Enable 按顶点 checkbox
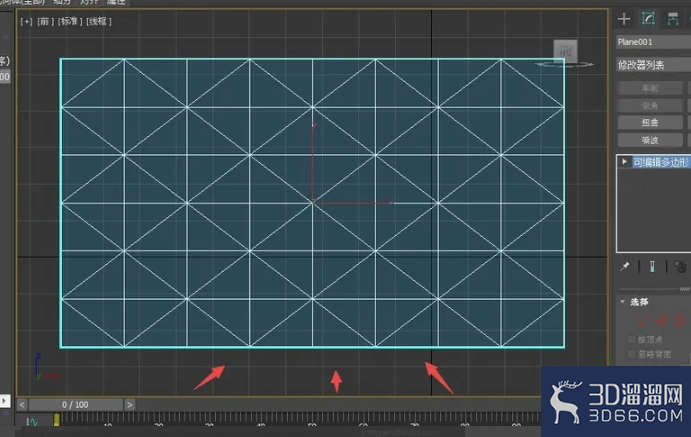 (x=632, y=339)
